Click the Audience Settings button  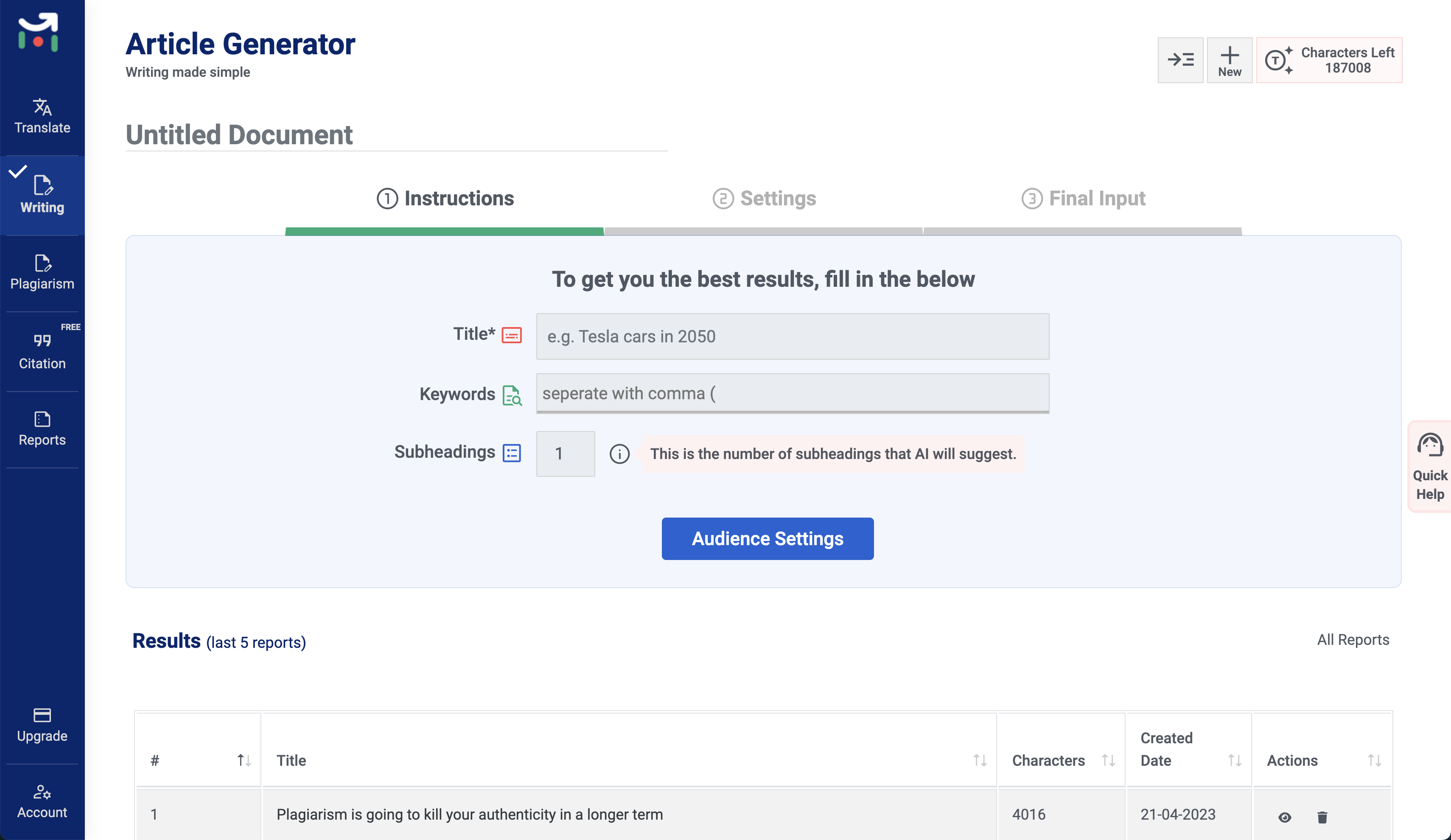click(x=768, y=538)
